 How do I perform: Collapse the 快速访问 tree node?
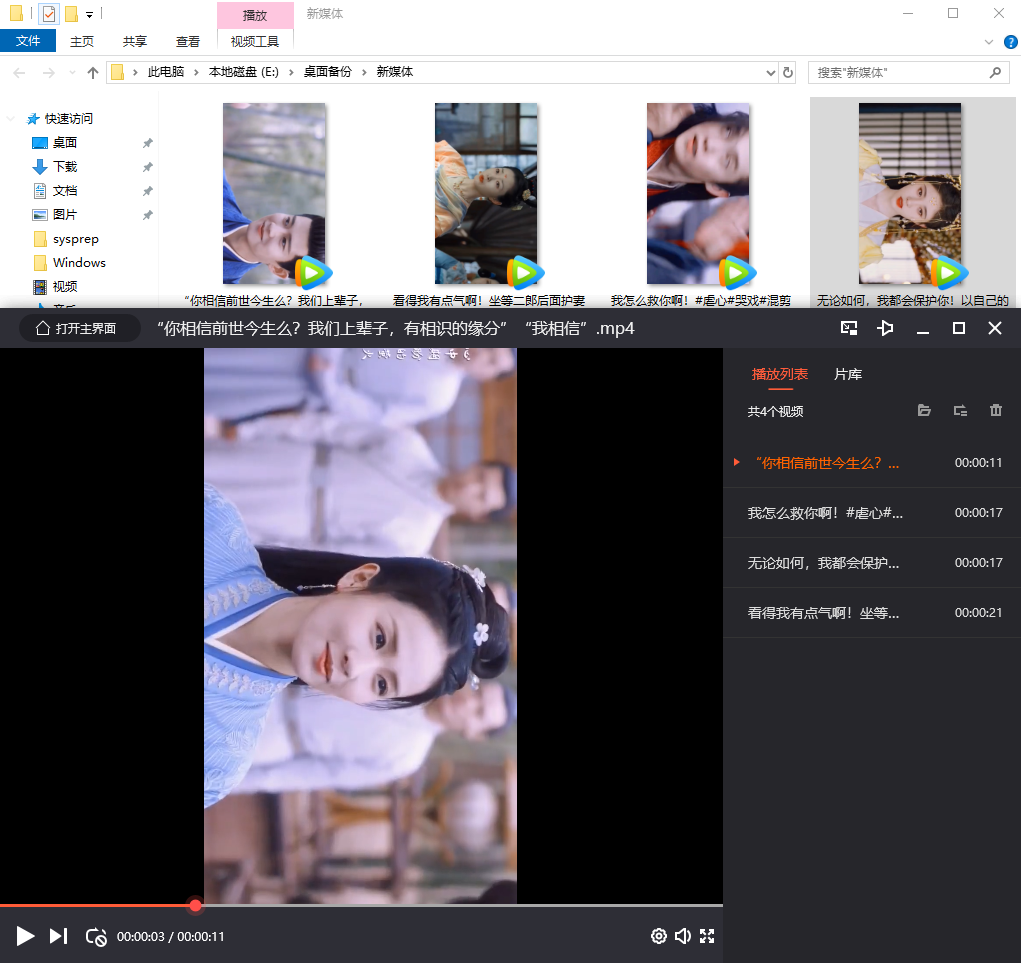(x=11, y=119)
